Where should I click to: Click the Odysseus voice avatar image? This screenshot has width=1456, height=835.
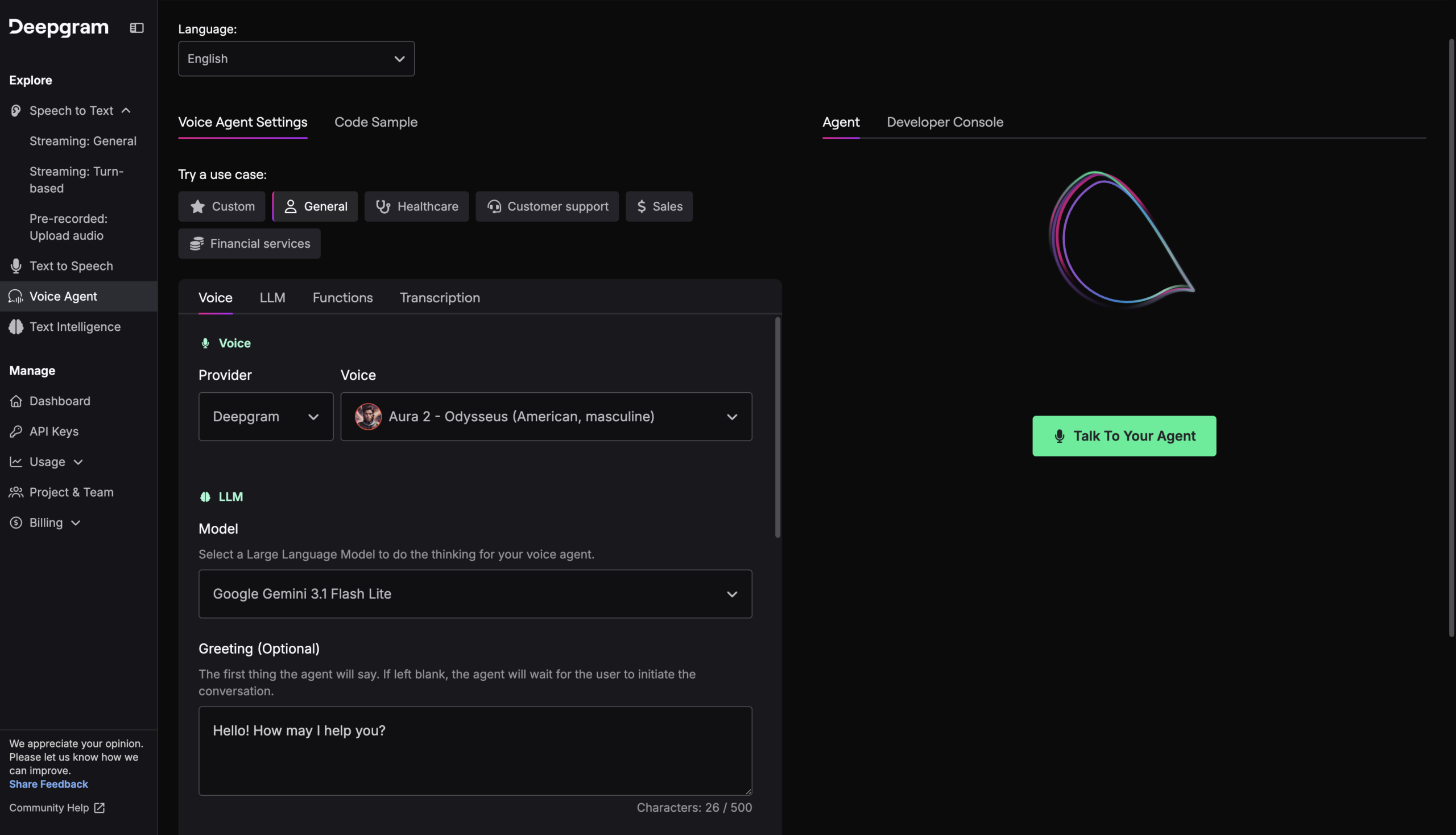coord(369,416)
